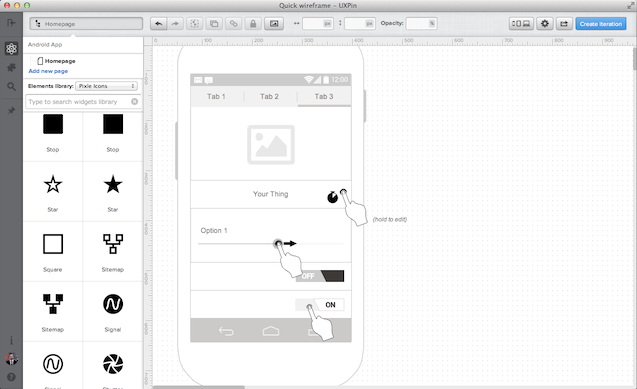Select the outlined Signal icon widget

53,365
